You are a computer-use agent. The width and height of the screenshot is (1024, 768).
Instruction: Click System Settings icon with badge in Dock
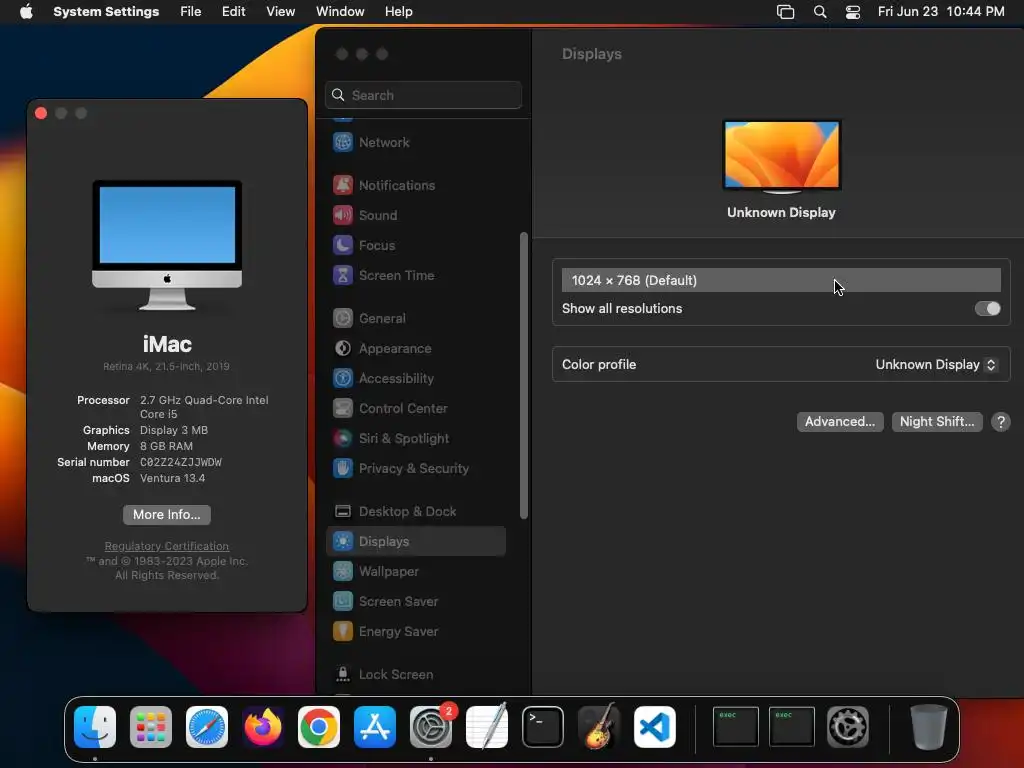pyautogui.click(x=431, y=727)
